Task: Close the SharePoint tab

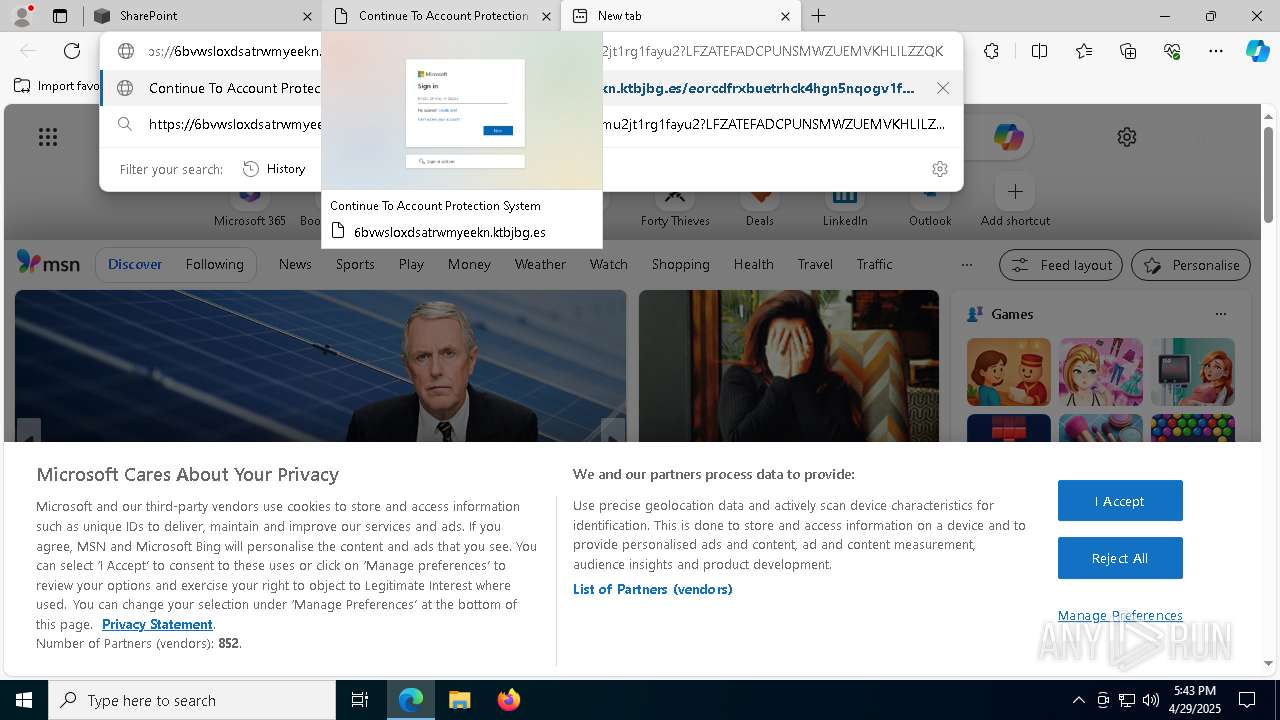Action: click(x=306, y=16)
